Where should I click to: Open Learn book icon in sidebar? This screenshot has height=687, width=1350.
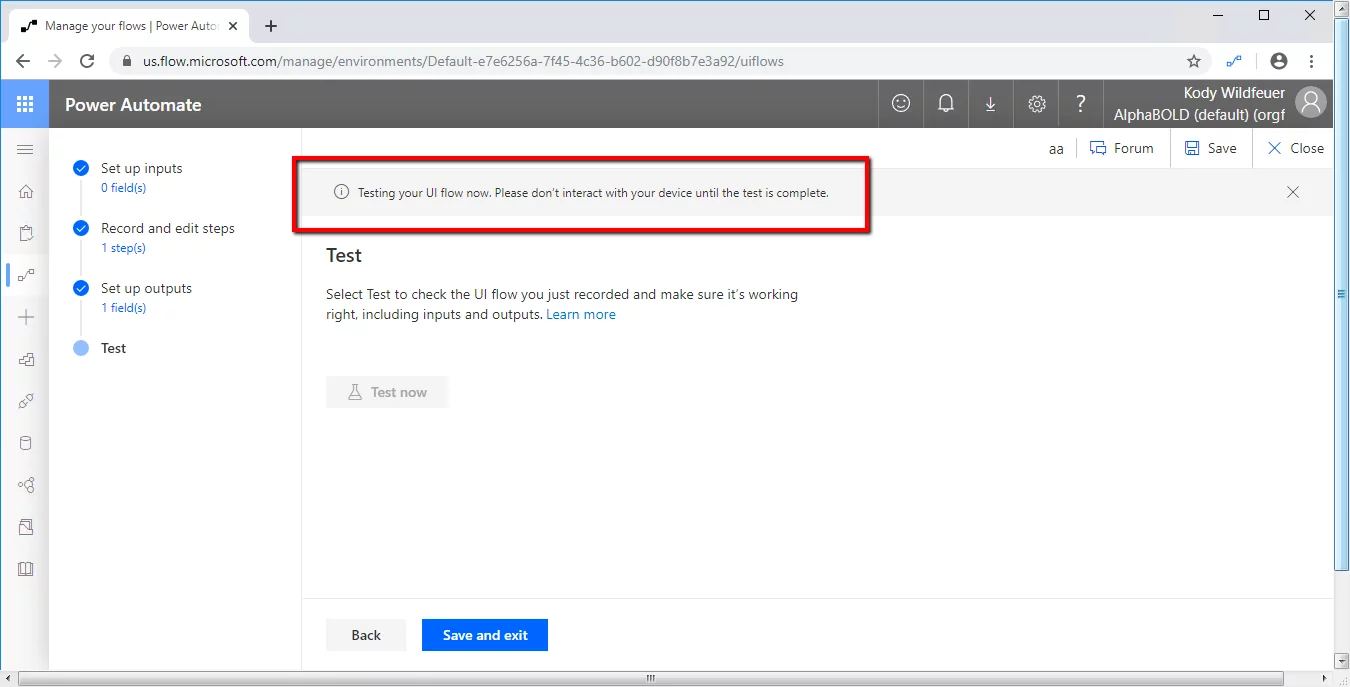pyautogui.click(x=26, y=569)
